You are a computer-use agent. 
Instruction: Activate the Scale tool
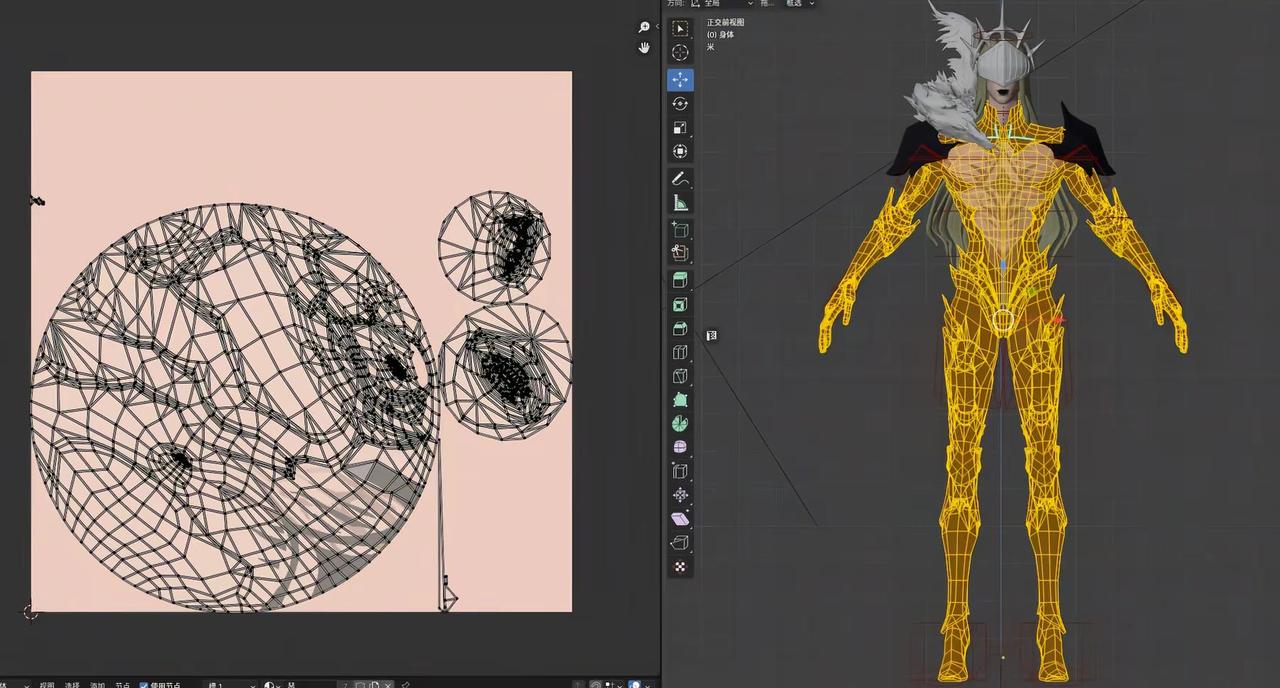[680, 128]
